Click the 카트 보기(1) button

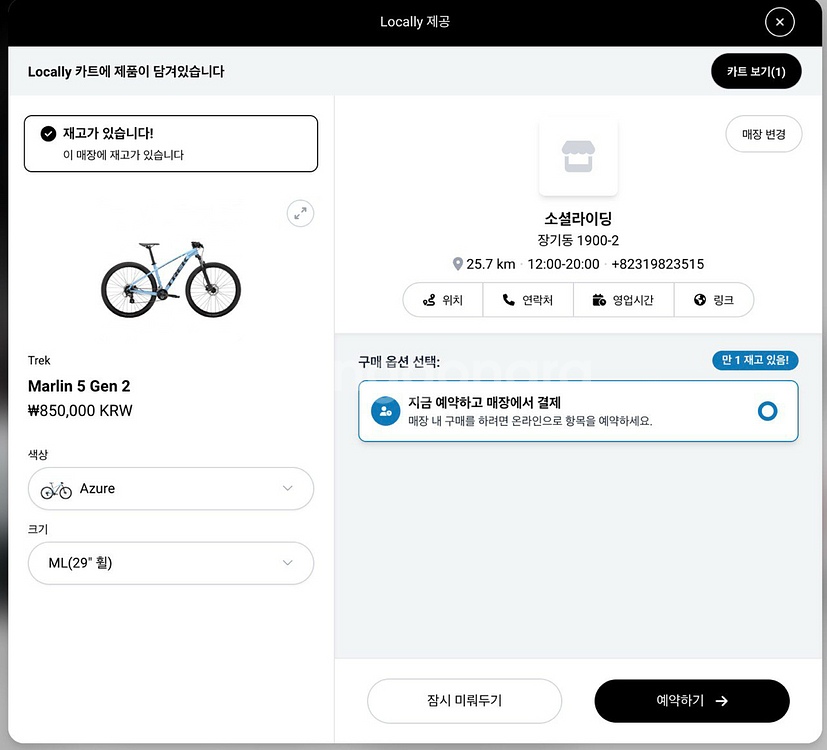(x=756, y=72)
